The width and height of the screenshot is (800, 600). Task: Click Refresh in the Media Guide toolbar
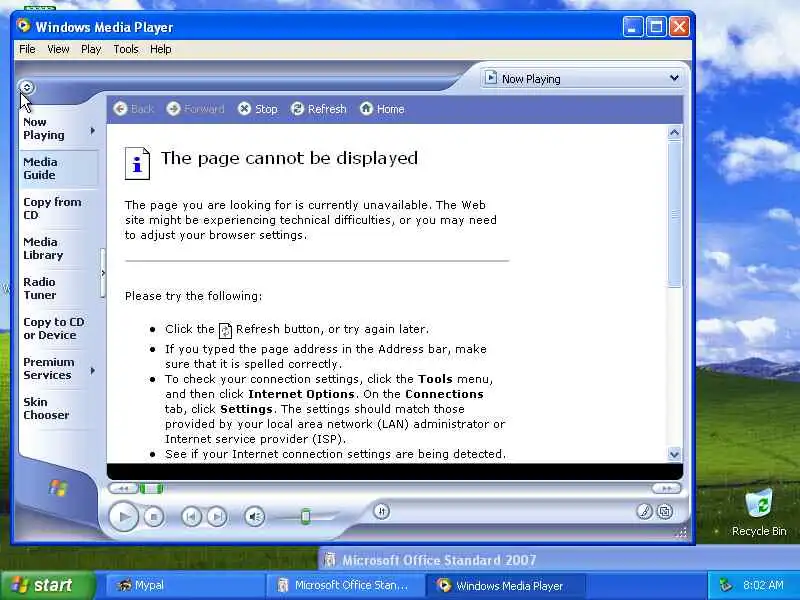point(318,109)
